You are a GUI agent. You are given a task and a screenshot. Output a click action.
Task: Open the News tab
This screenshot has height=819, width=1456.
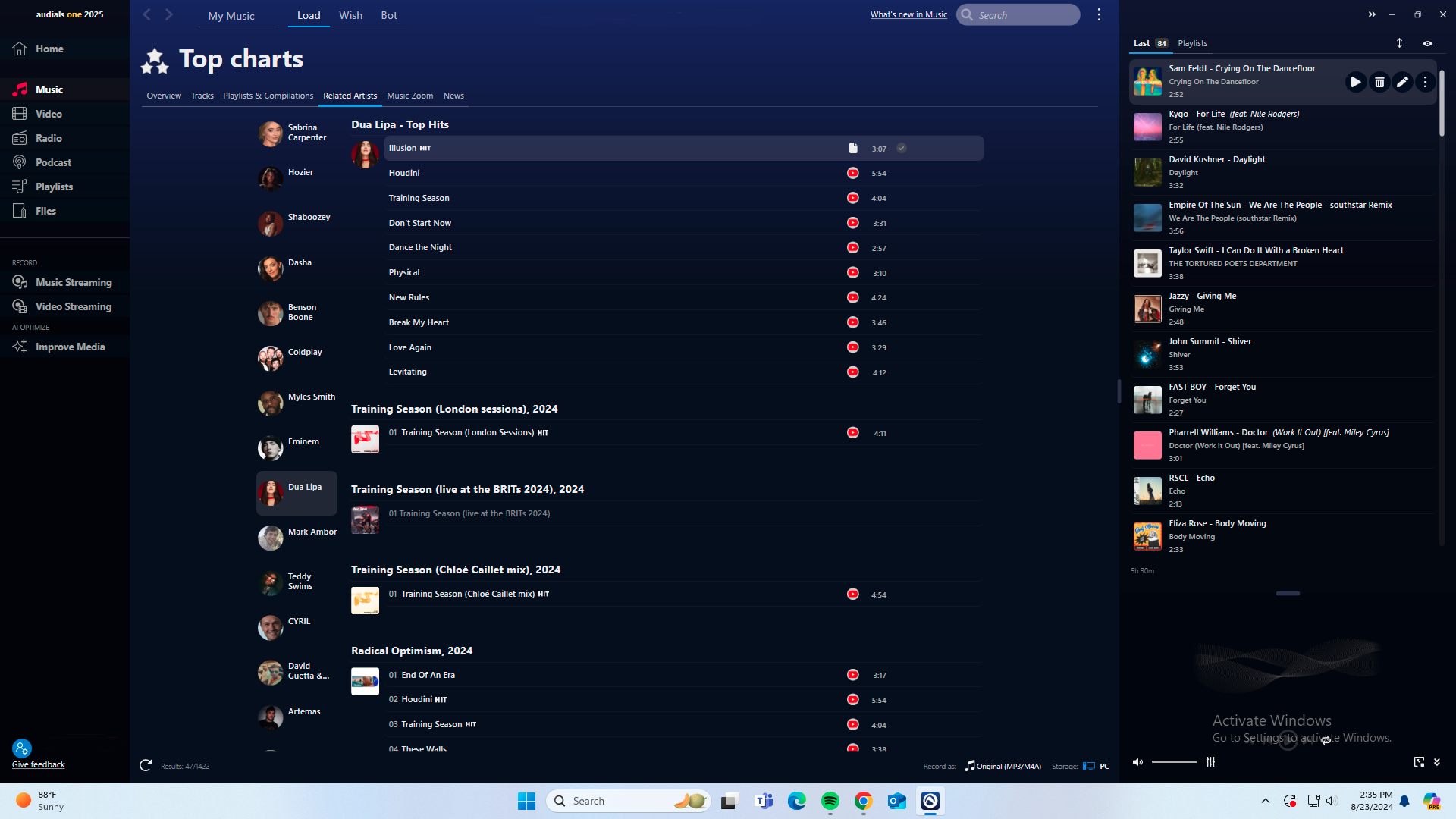pyautogui.click(x=453, y=96)
